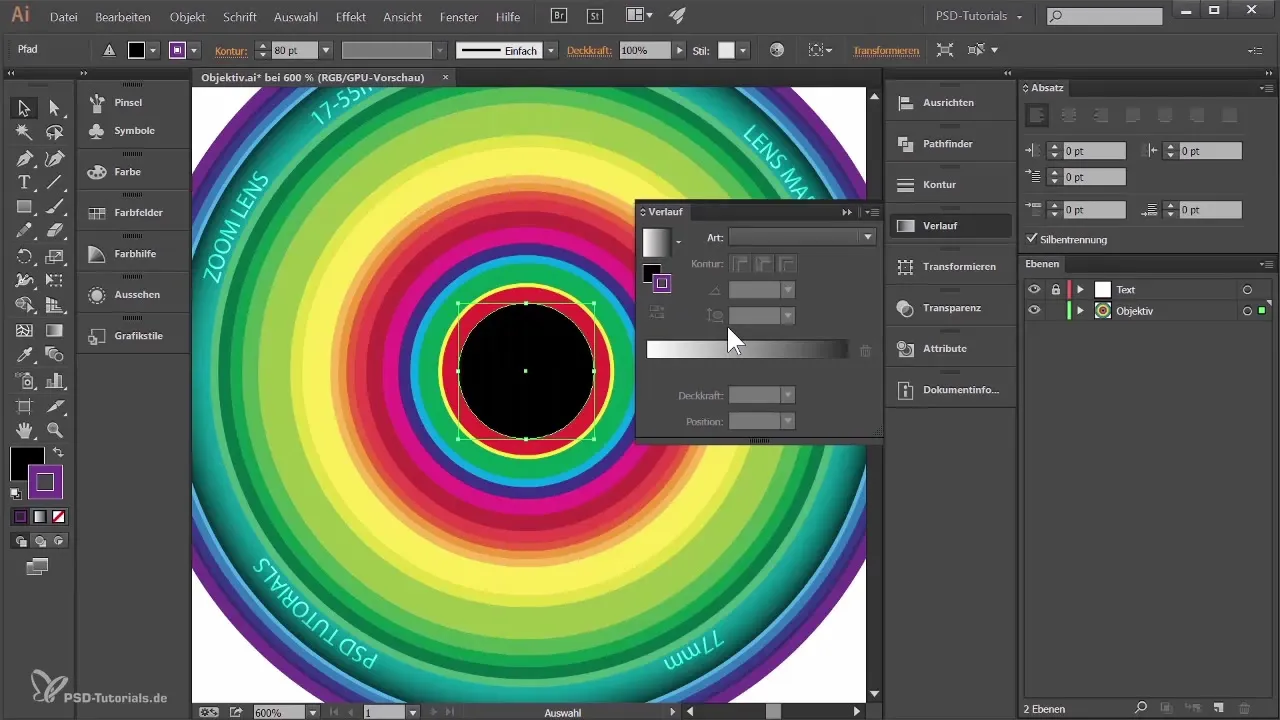Set None mode under fill/stroke
The image size is (1280, 720).
(x=59, y=517)
